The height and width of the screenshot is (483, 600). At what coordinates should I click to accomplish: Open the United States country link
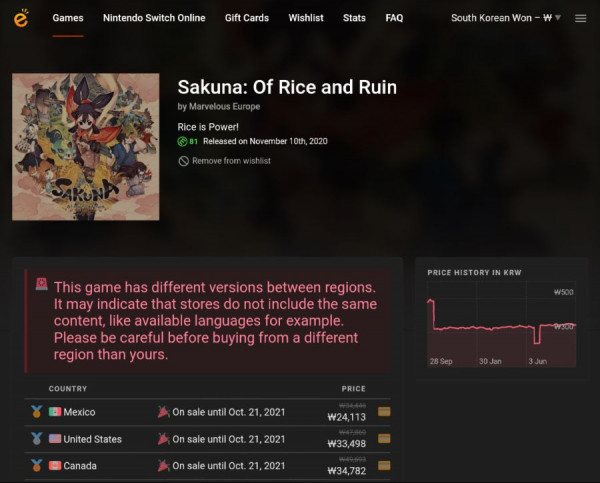[x=93, y=439]
